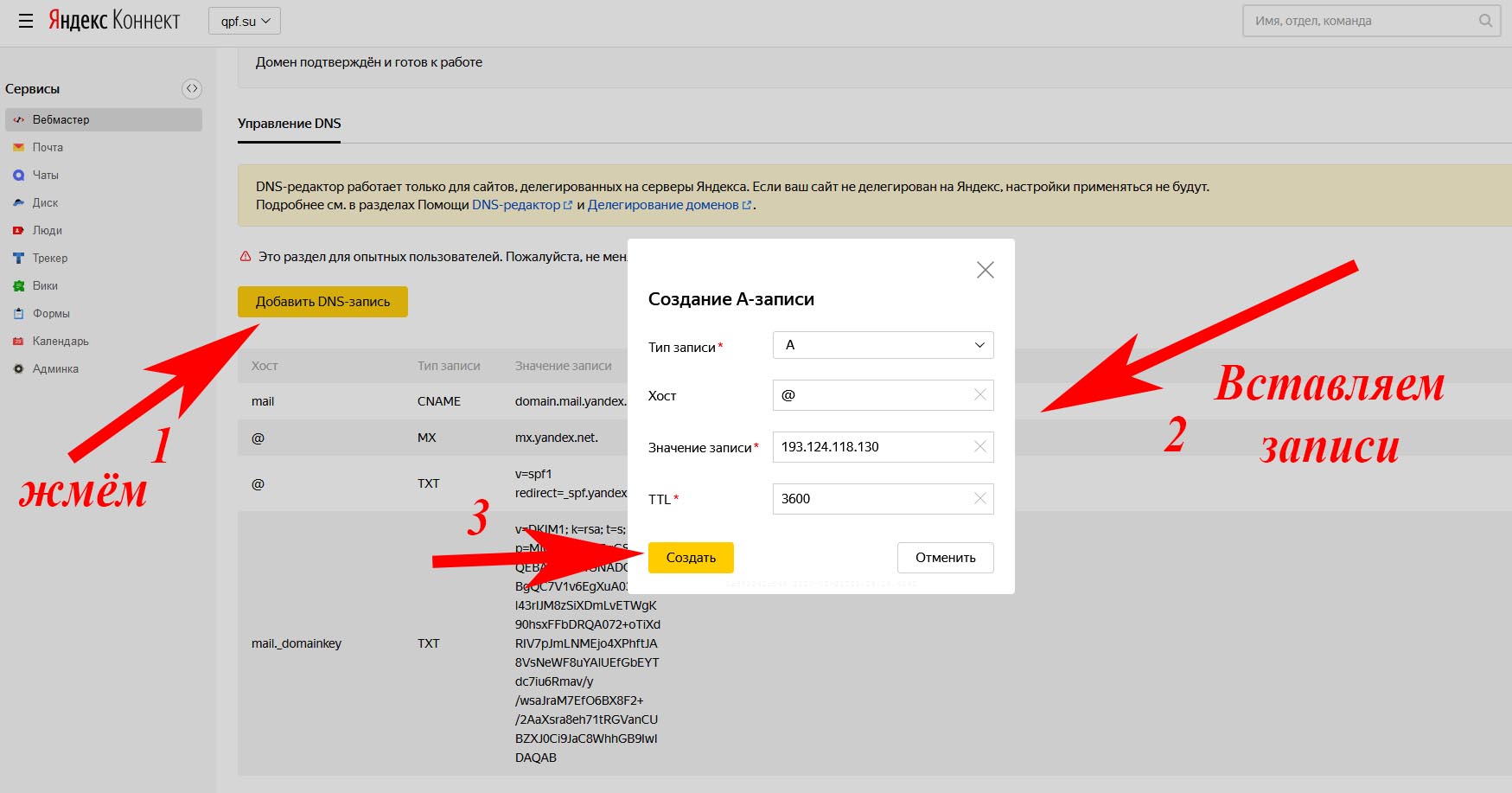Clear the Хост field
Screen dimensions: 1512x793
point(979,395)
